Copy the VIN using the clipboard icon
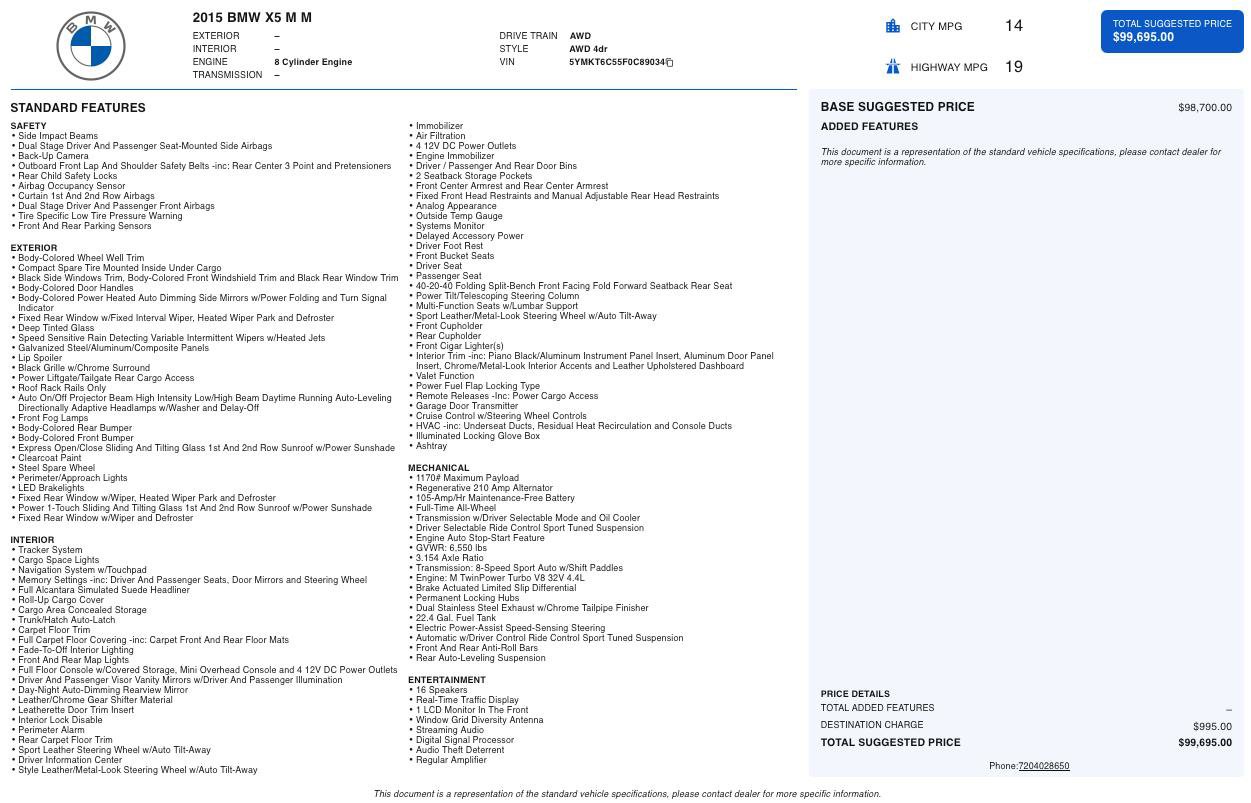Screen dimensions: 1251x803 tap(669, 62)
